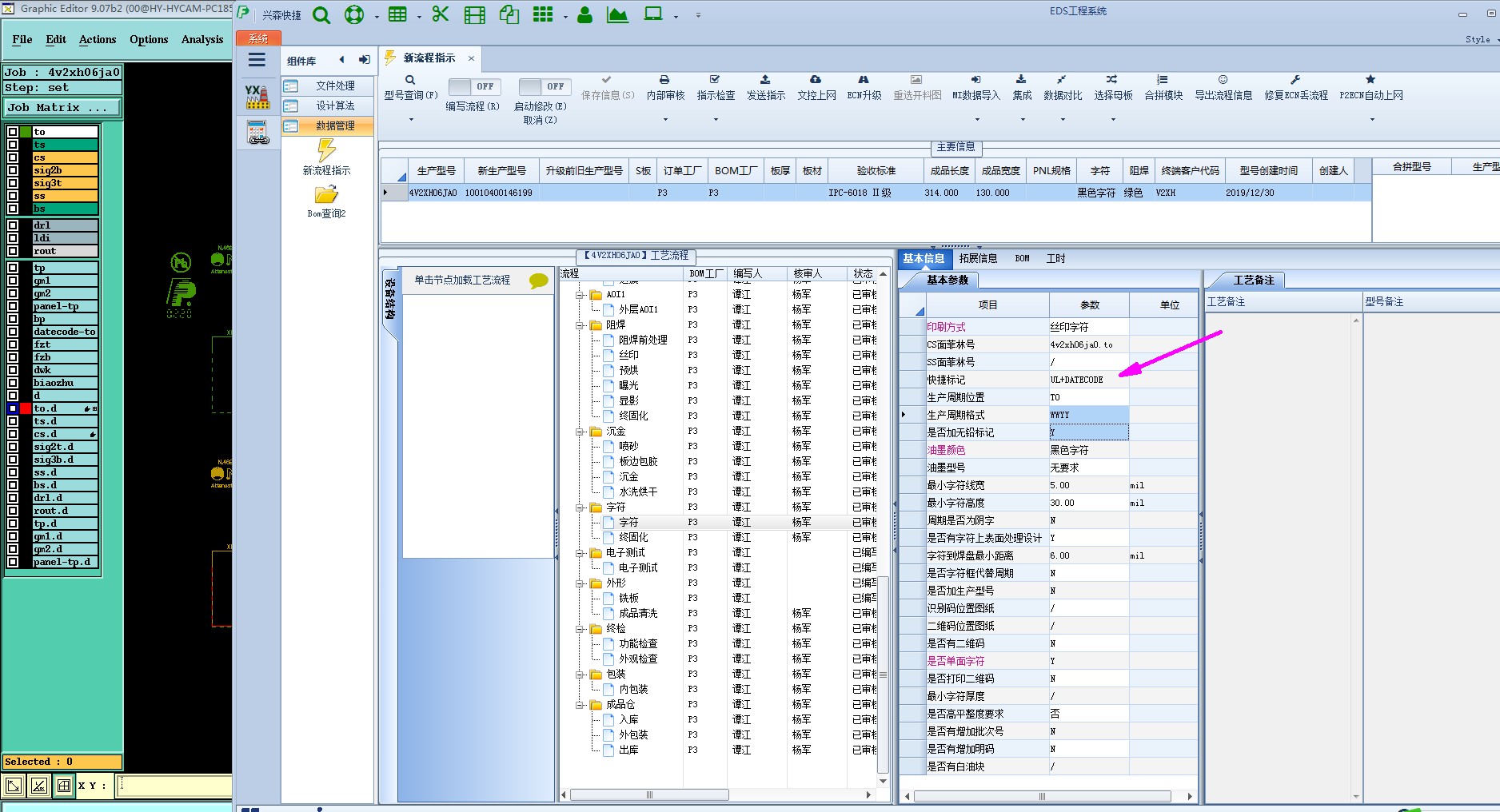Toggle the 编写流程(R) OFF switch
Viewport: 1500px width, 812px height.
click(x=474, y=86)
